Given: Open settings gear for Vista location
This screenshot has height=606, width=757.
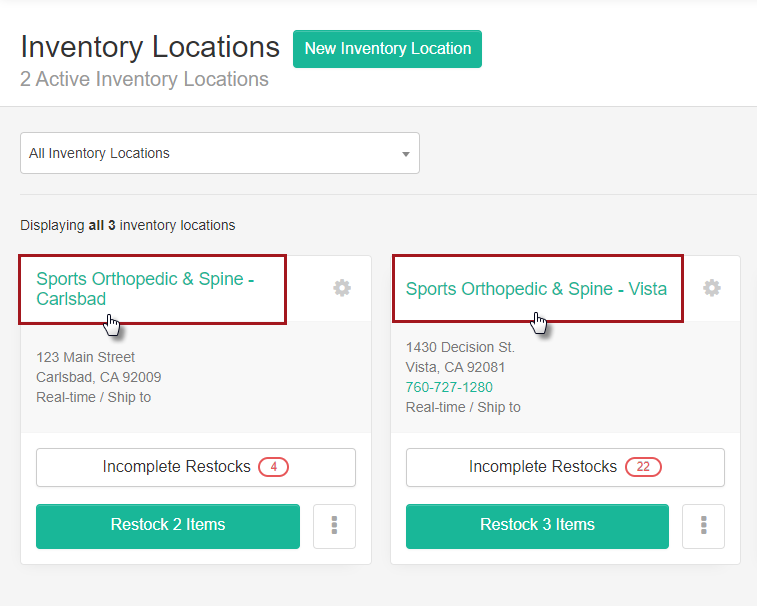Looking at the screenshot, I should 711,288.
